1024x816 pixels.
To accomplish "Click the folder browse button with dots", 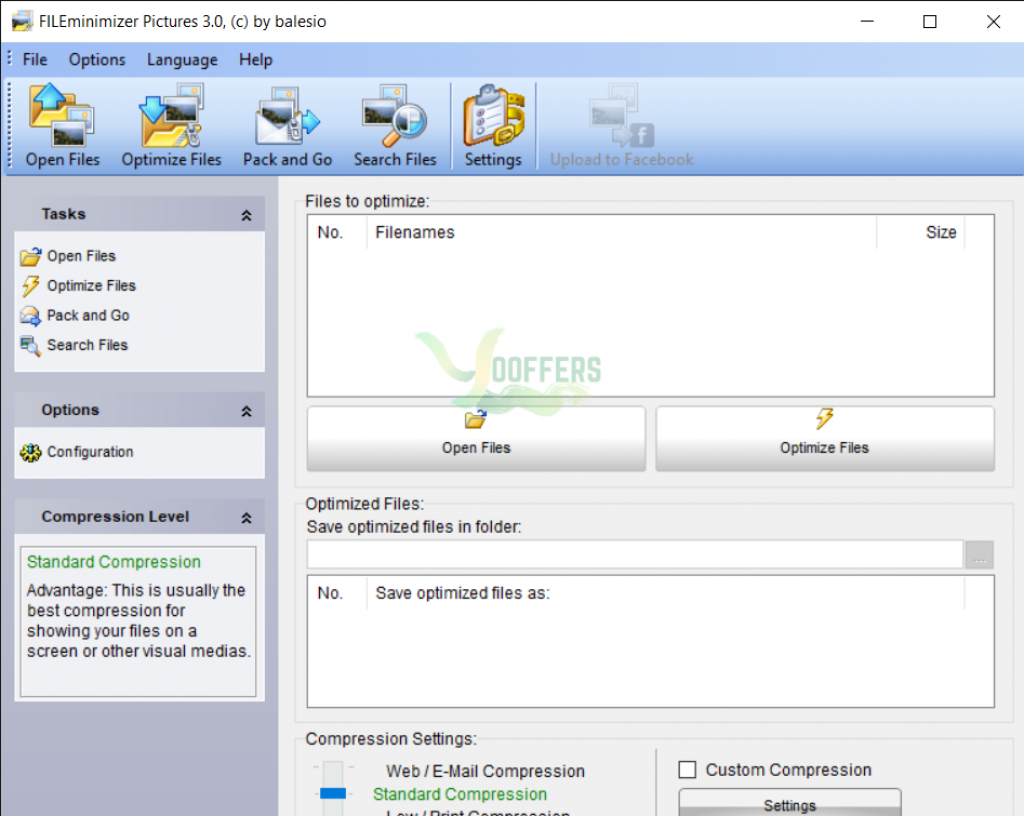I will pos(980,555).
